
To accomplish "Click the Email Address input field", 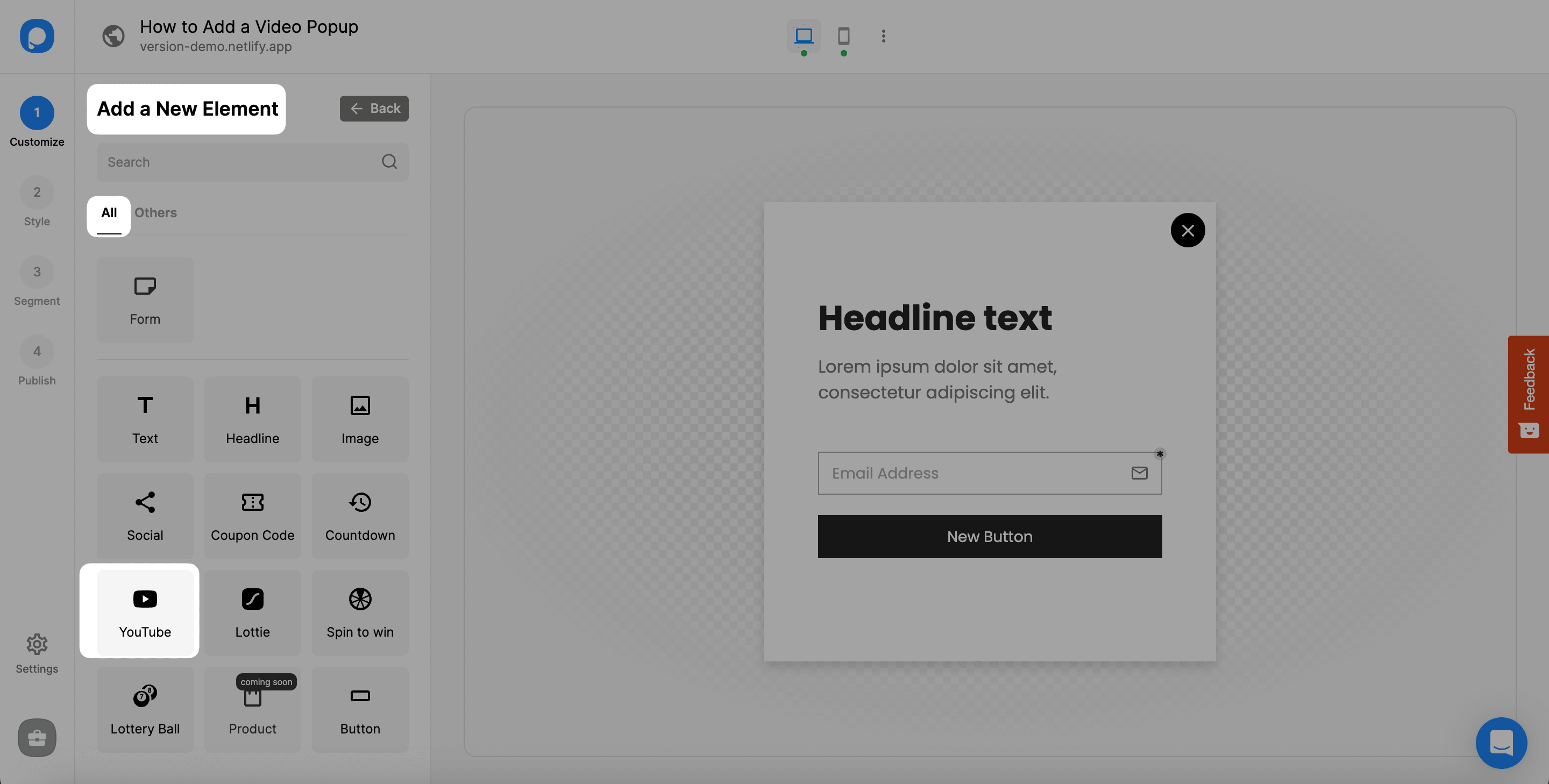I will [x=989, y=473].
